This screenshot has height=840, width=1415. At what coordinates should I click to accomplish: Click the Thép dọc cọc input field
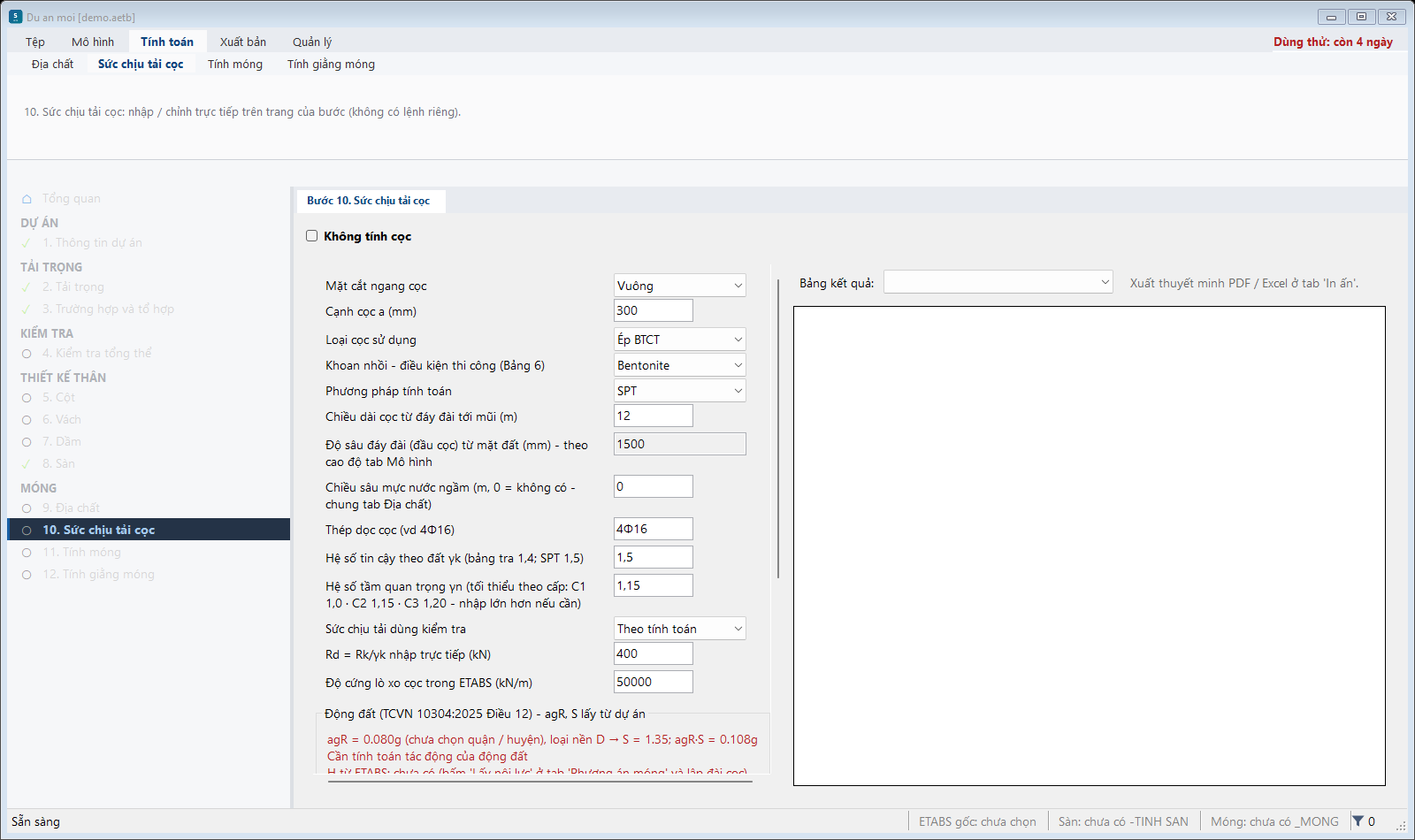(x=654, y=529)
